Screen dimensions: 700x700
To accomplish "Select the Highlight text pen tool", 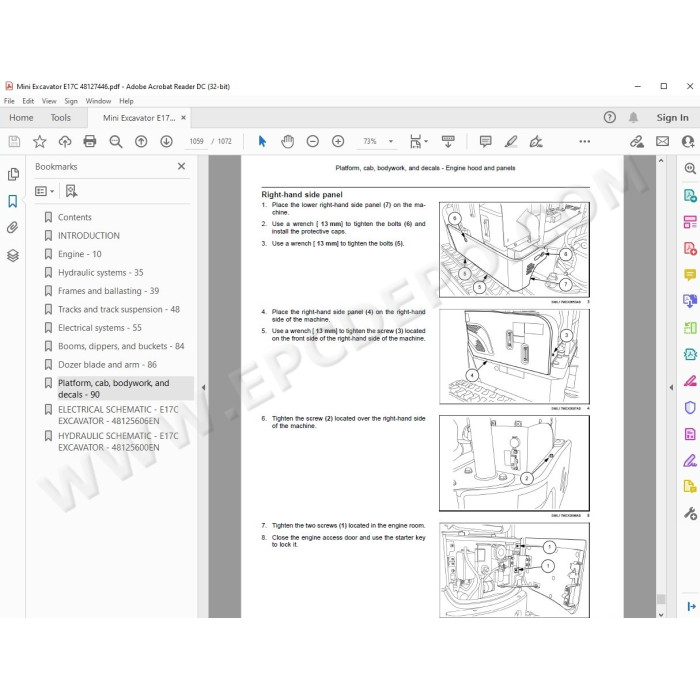I will pos(511,142).
